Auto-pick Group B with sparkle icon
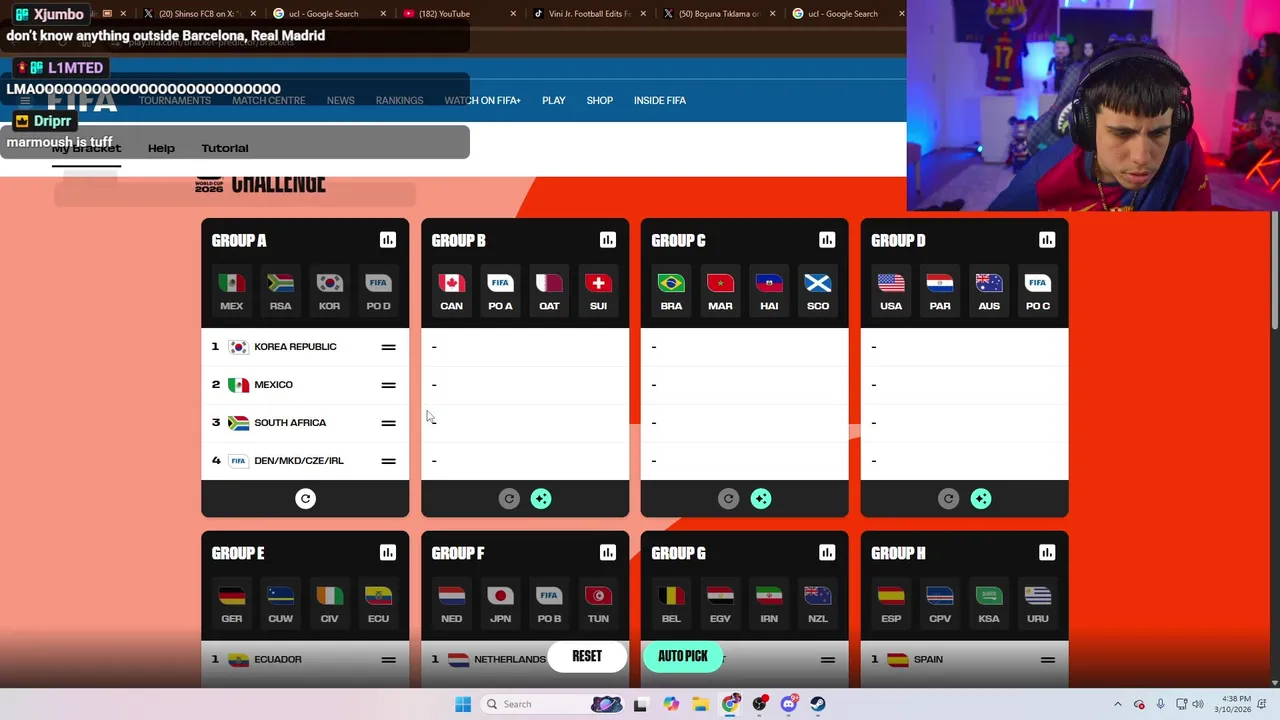The width and height of the screenshot is (1280, 720). [x=541, y=498]
